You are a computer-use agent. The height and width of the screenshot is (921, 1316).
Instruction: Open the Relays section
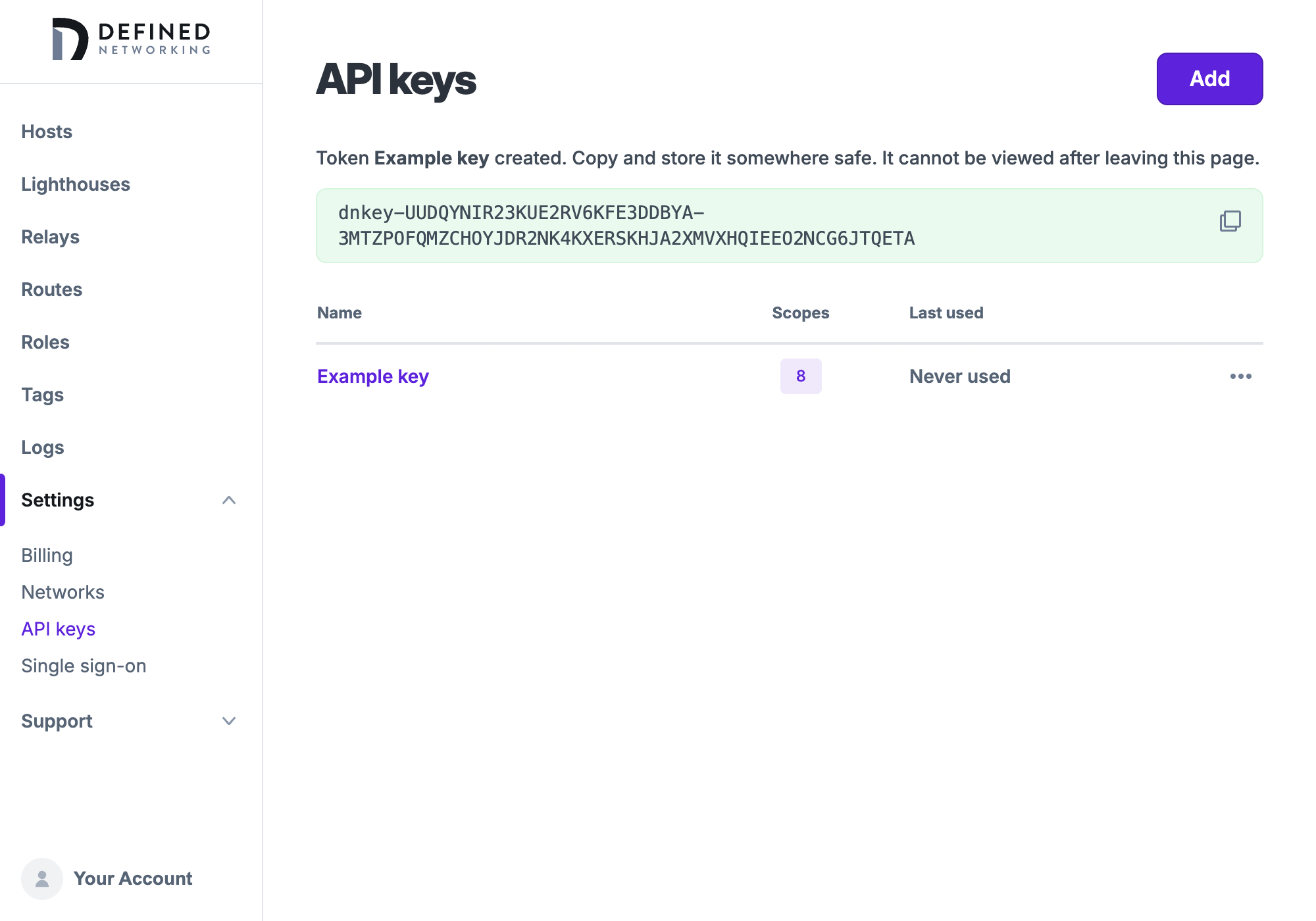[x=50, y=236]
